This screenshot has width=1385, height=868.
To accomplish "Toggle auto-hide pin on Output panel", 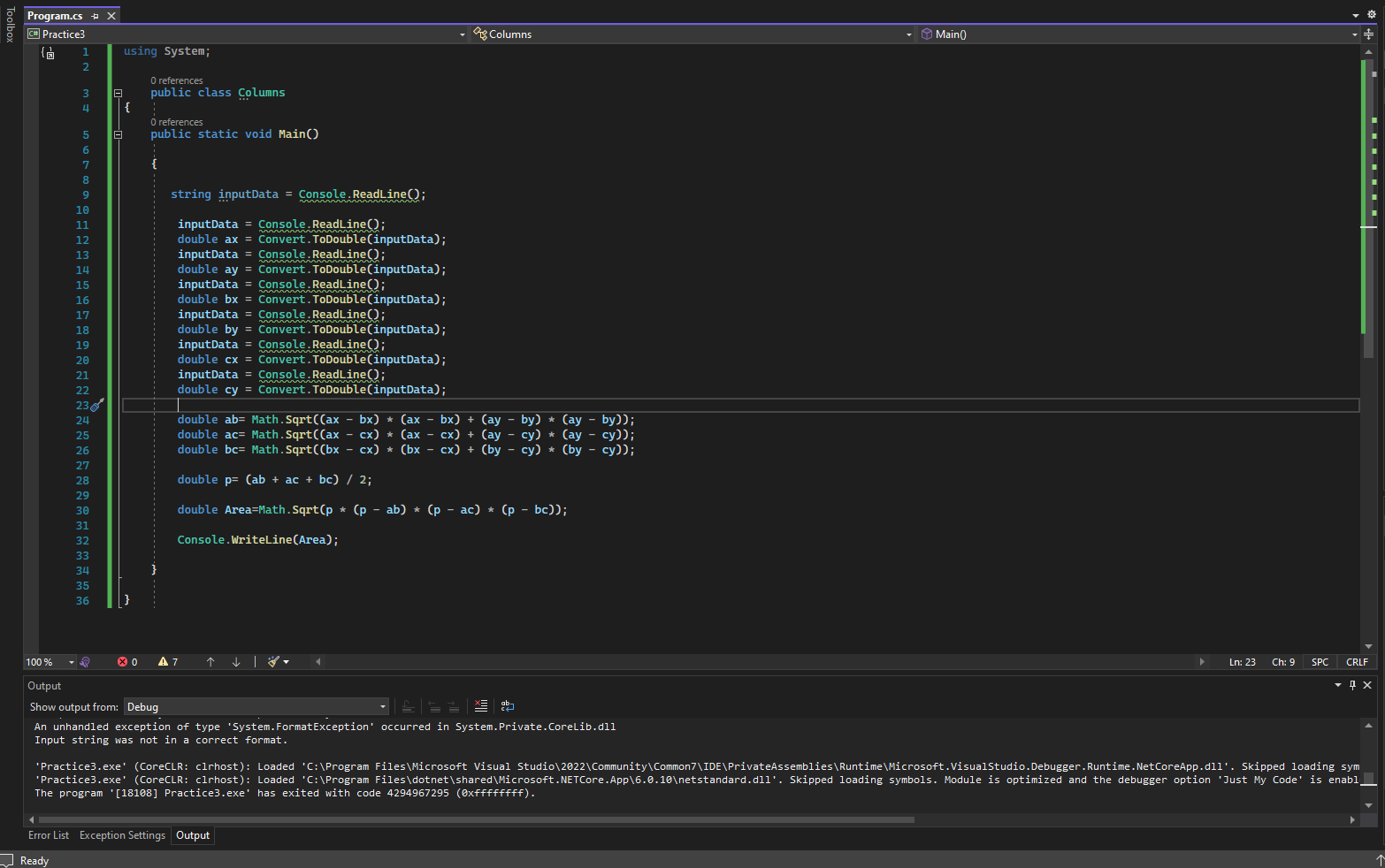I will [1352, 685].
